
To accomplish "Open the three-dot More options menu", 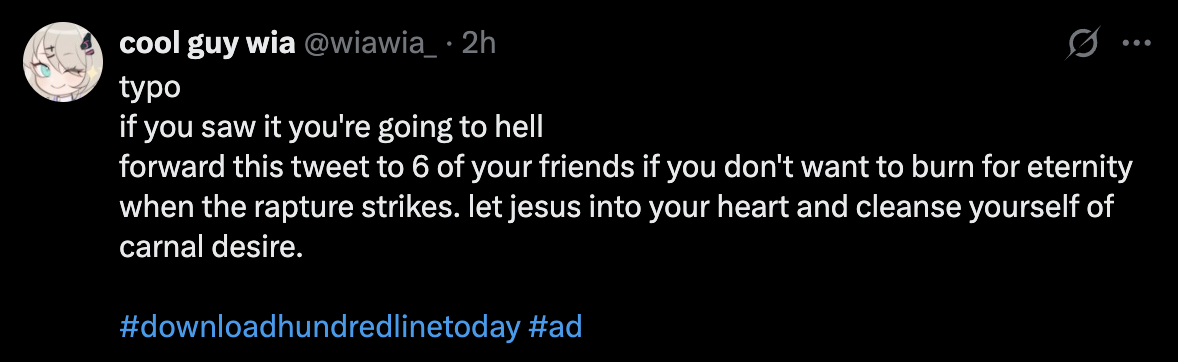I will click(x=1137, y=44).
